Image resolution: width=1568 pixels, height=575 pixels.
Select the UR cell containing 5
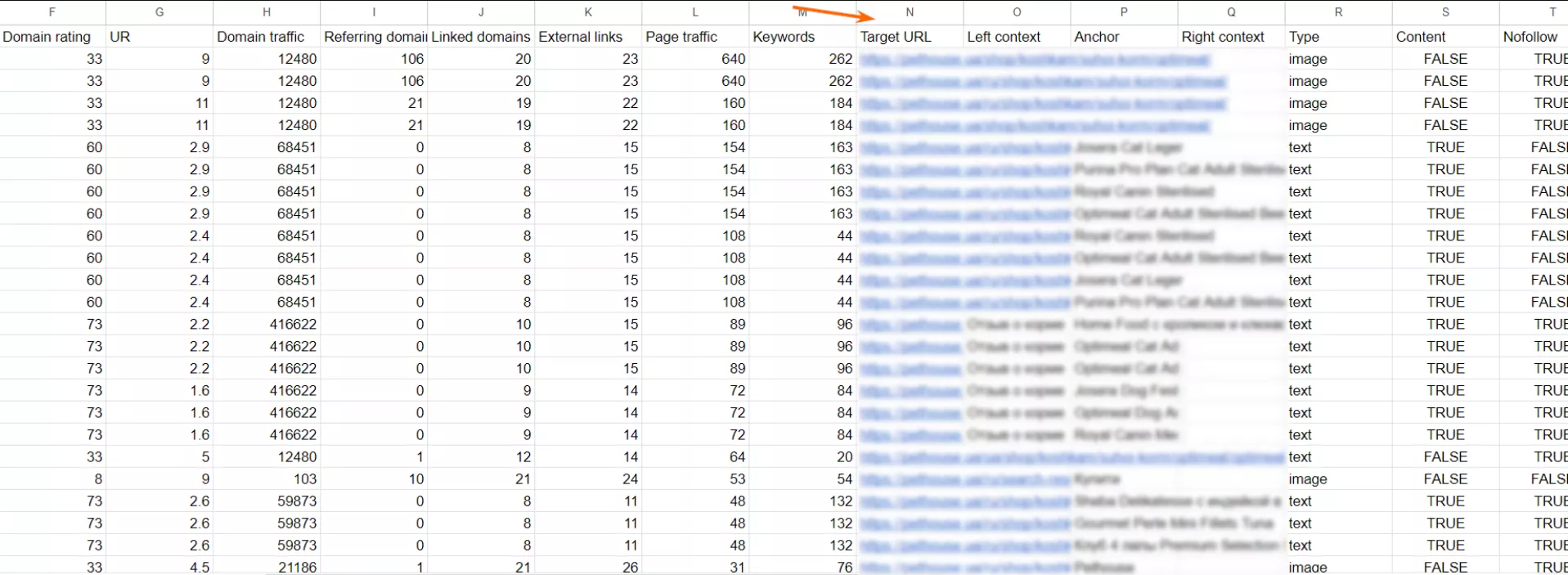click(x=159, y=457)
